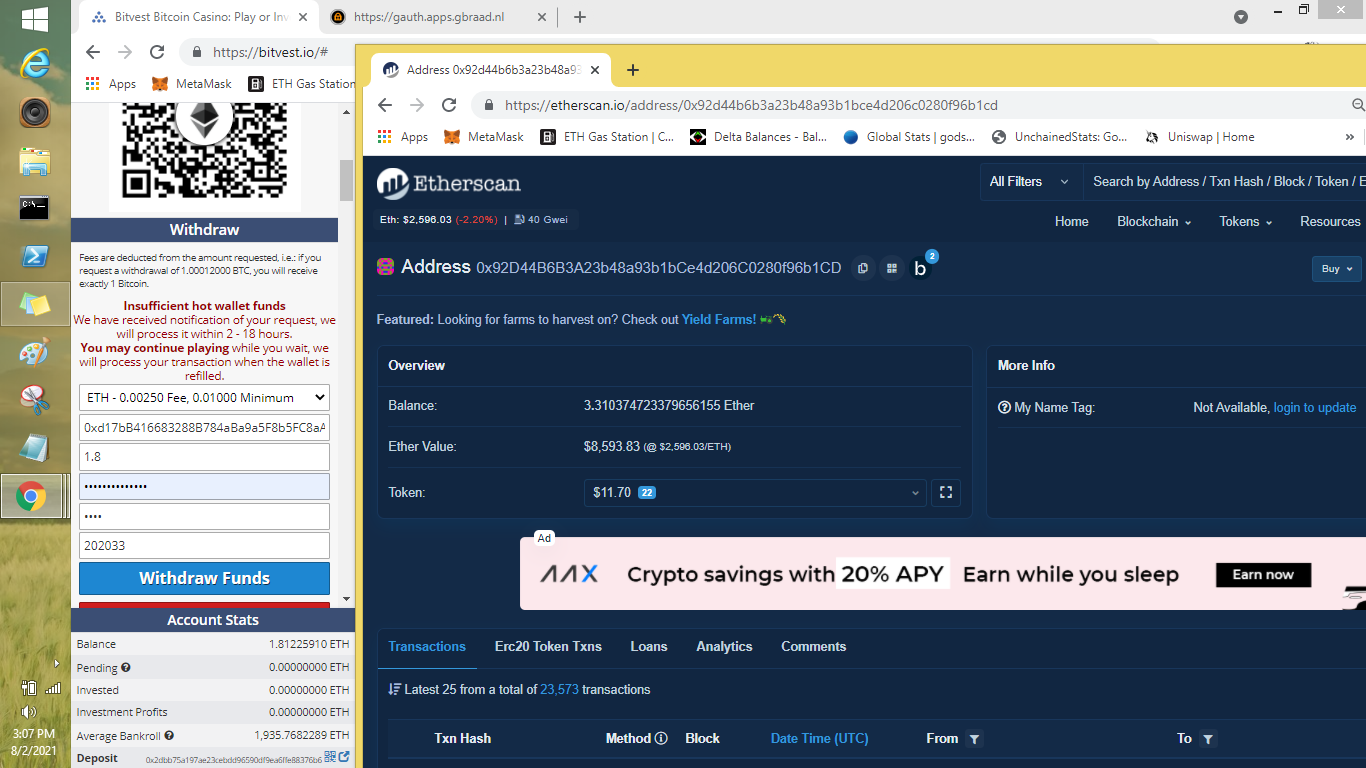Image resolution: width=1366 pixels, height=768 pixels.
Task: Open the Blockscan chat 'b' icon
Action: pos(921,268)
